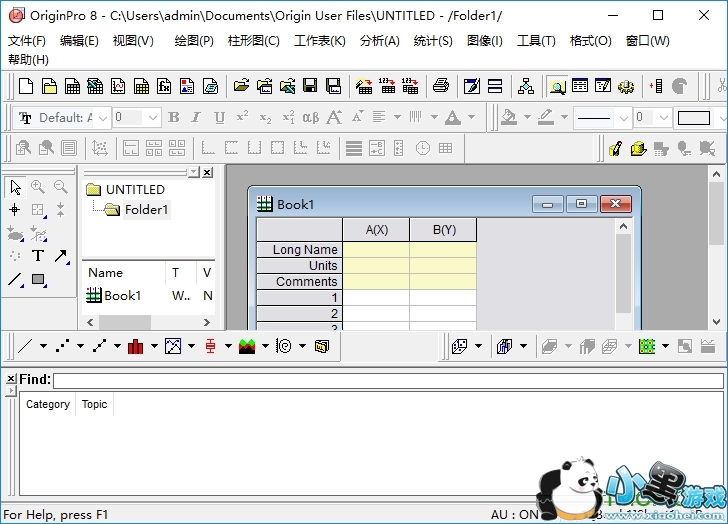
Task: Click into the Find input field
Action: (x=388, y=381)
